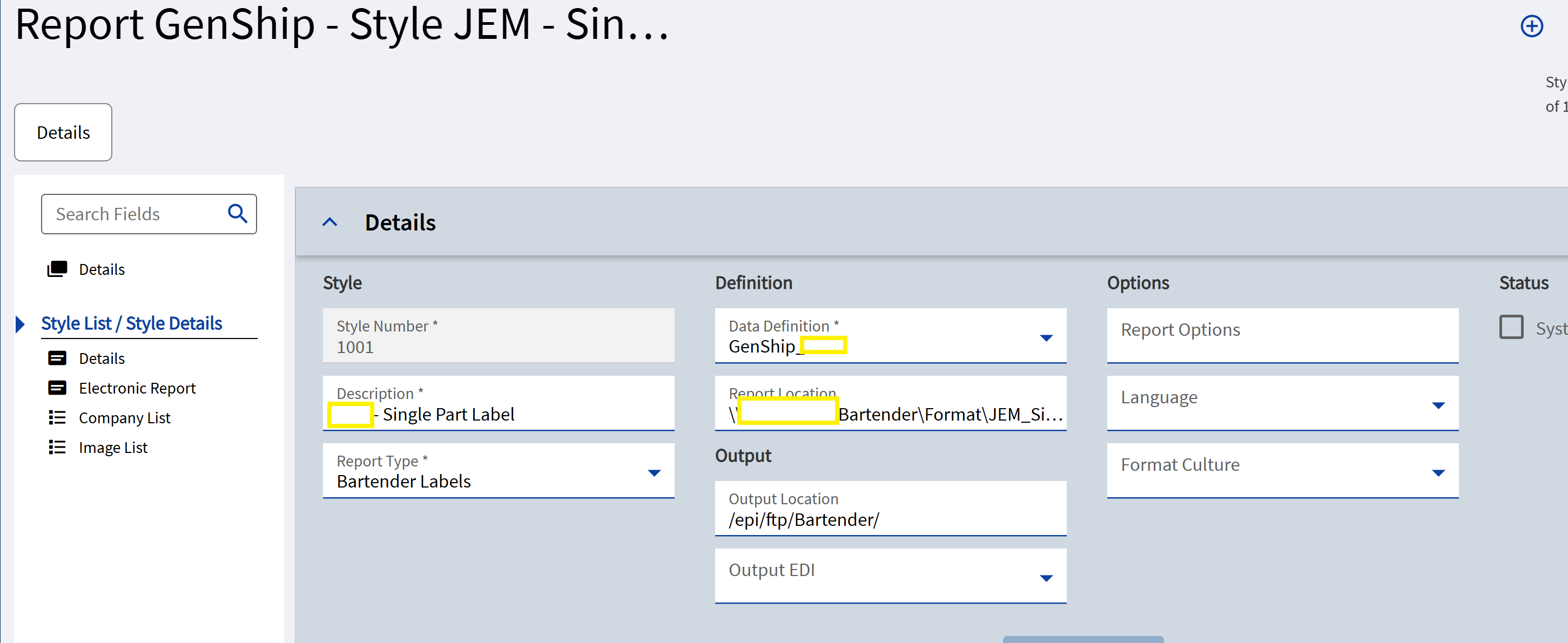
Task: Open Style List / Style Details link
Action: coord(131,323)
